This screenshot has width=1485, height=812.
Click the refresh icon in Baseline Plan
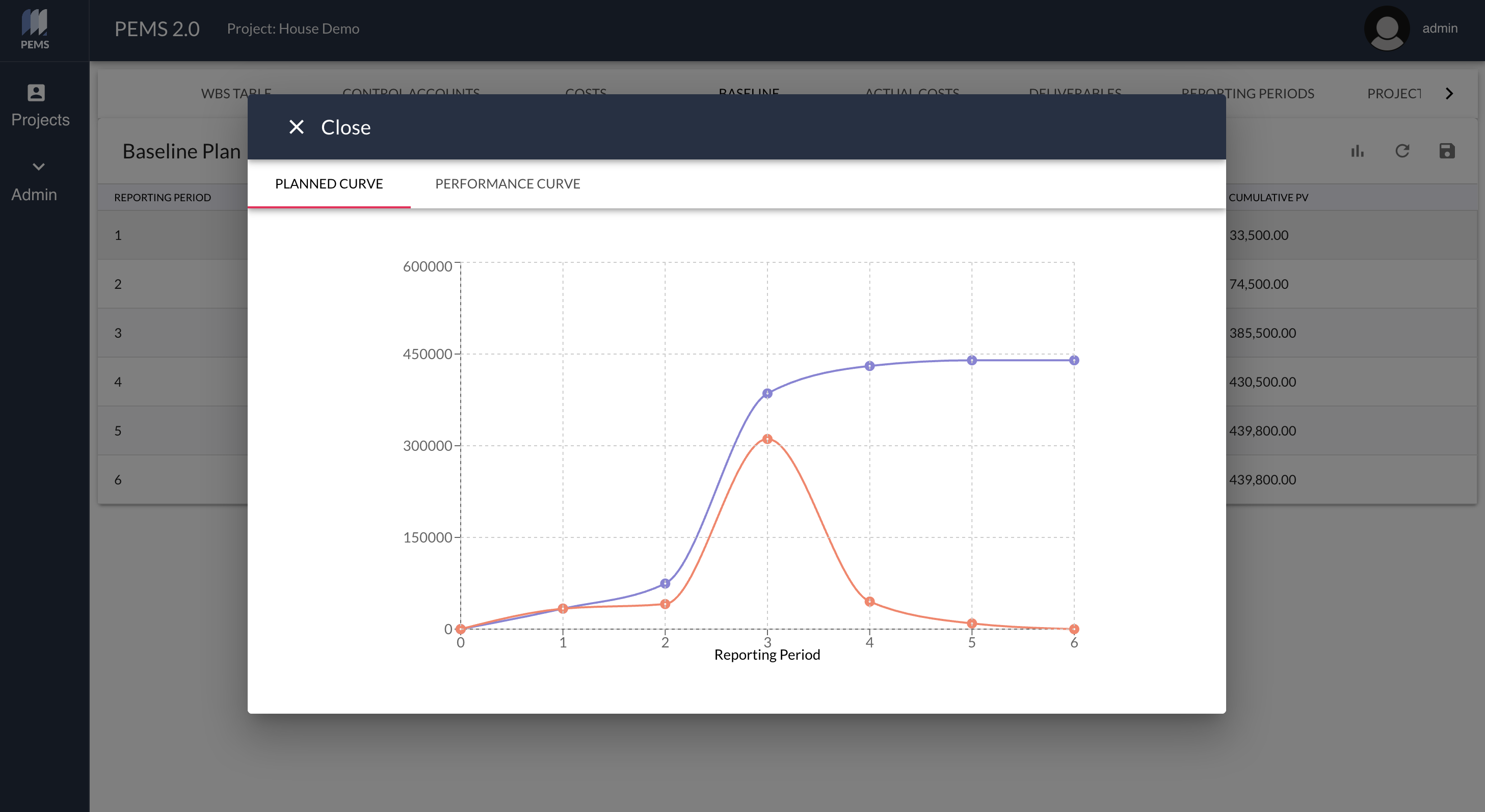(x=1402, y=151)
